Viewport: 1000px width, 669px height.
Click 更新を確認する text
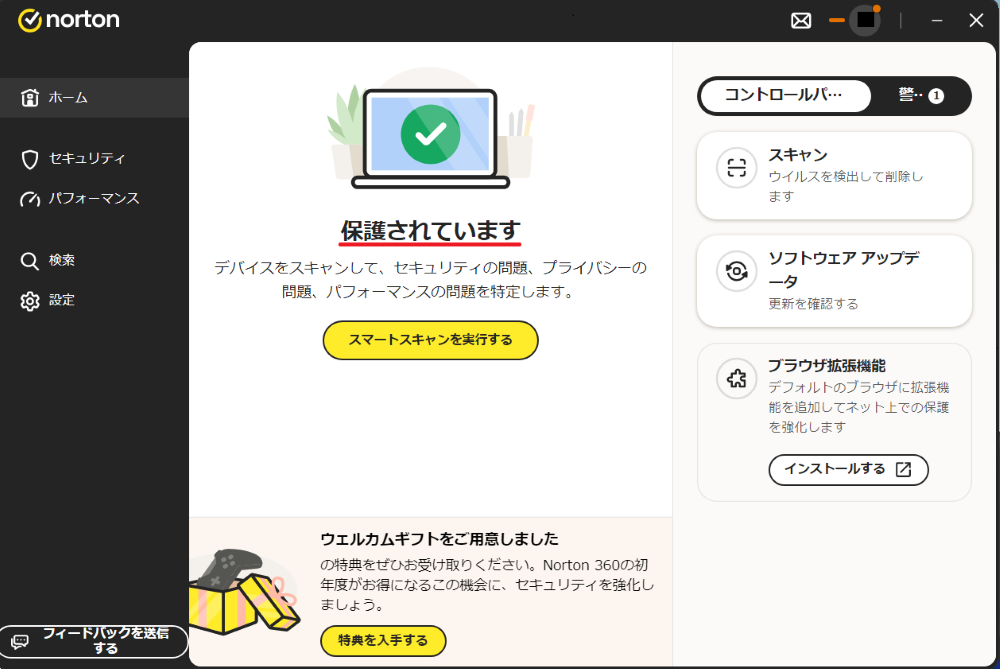(x=813, y=304)
